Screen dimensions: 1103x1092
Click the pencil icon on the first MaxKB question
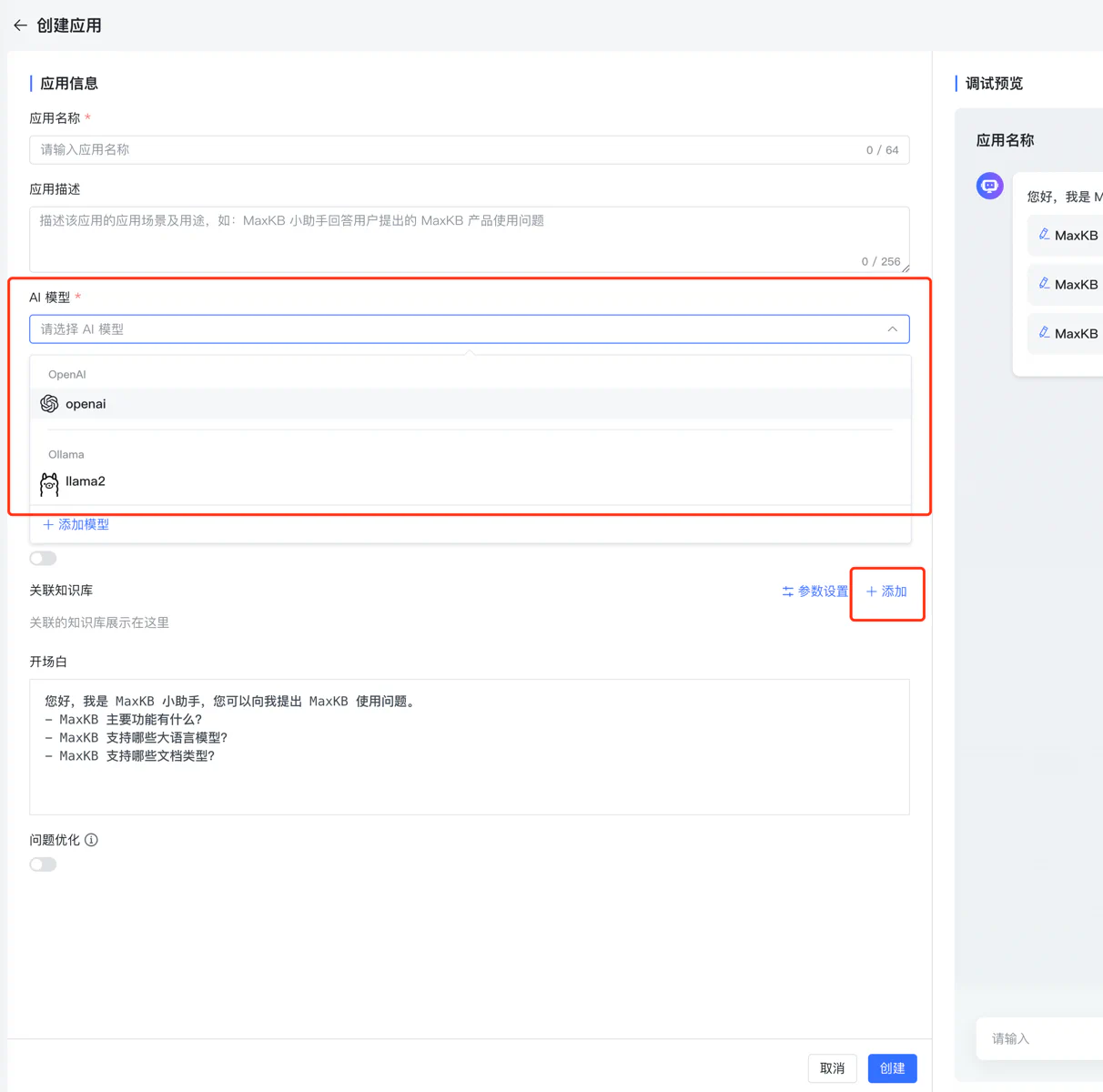(1044, 235)
